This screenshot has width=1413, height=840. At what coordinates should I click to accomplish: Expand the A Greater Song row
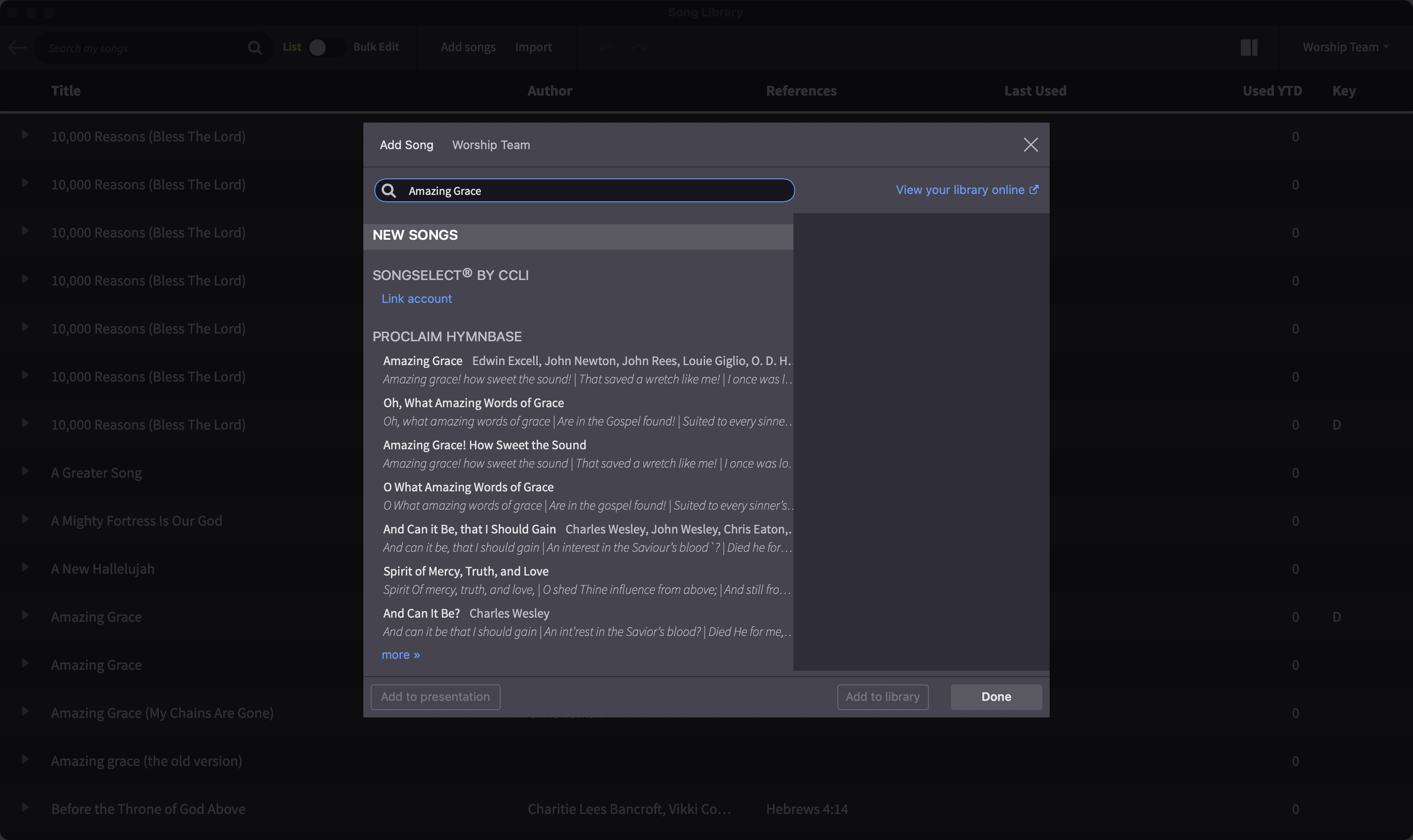(25, 471)
